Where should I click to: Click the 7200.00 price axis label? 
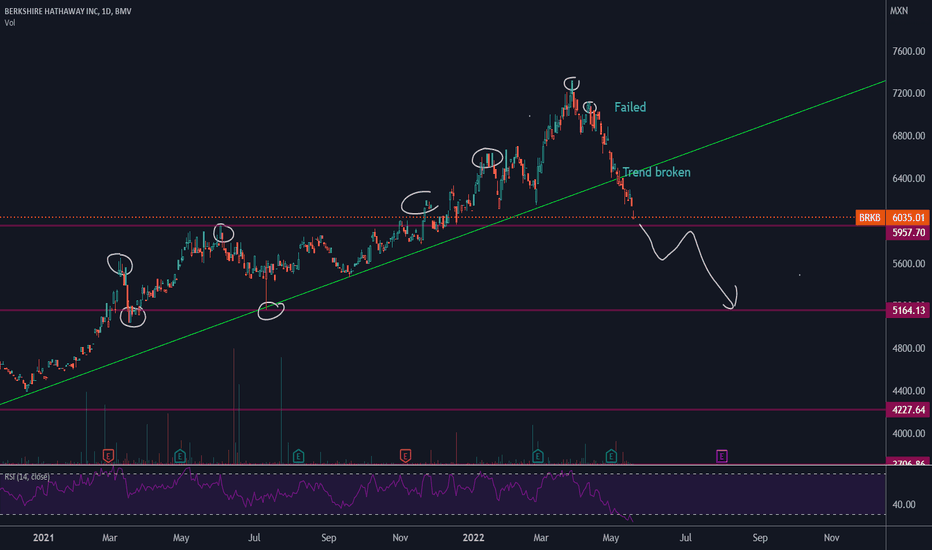pos(908,93)
